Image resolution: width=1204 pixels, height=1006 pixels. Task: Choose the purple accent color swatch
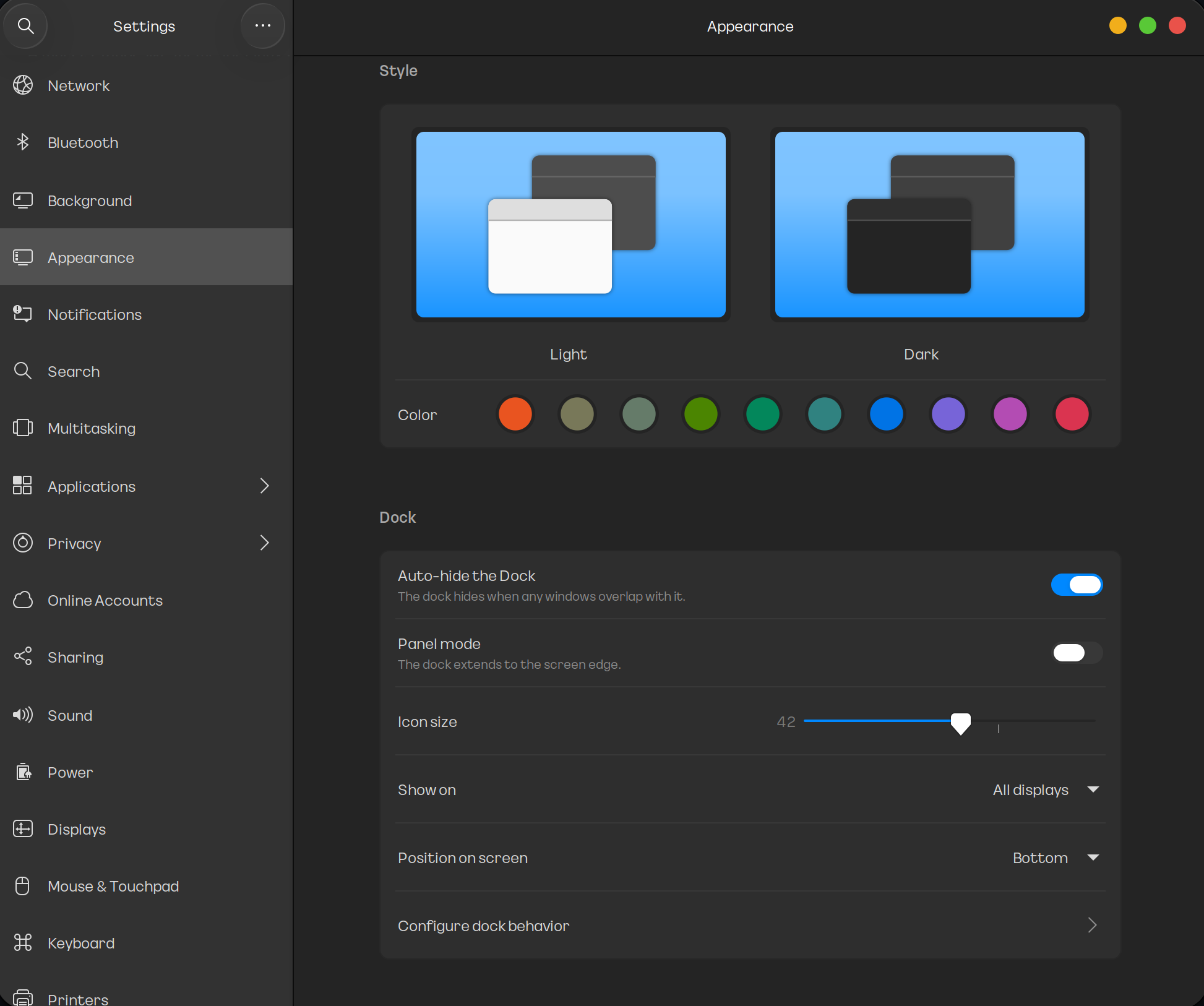(948, 414)
